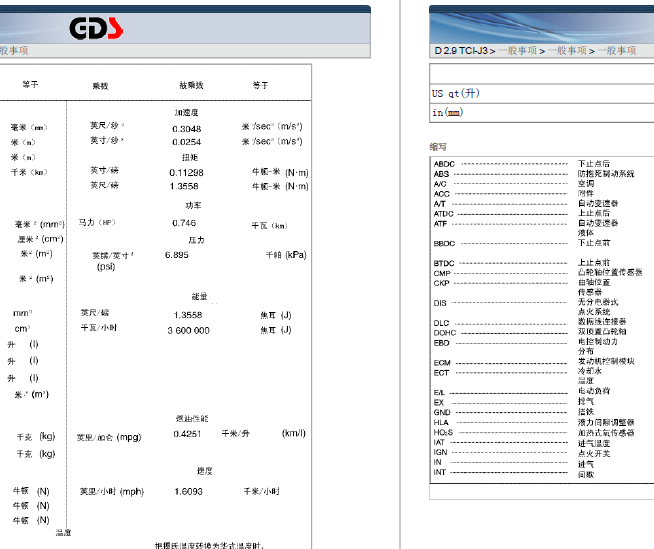Click the definition 防抱死制动系统
This screenshot has height=549, width=654.
(x=606, y=174)
